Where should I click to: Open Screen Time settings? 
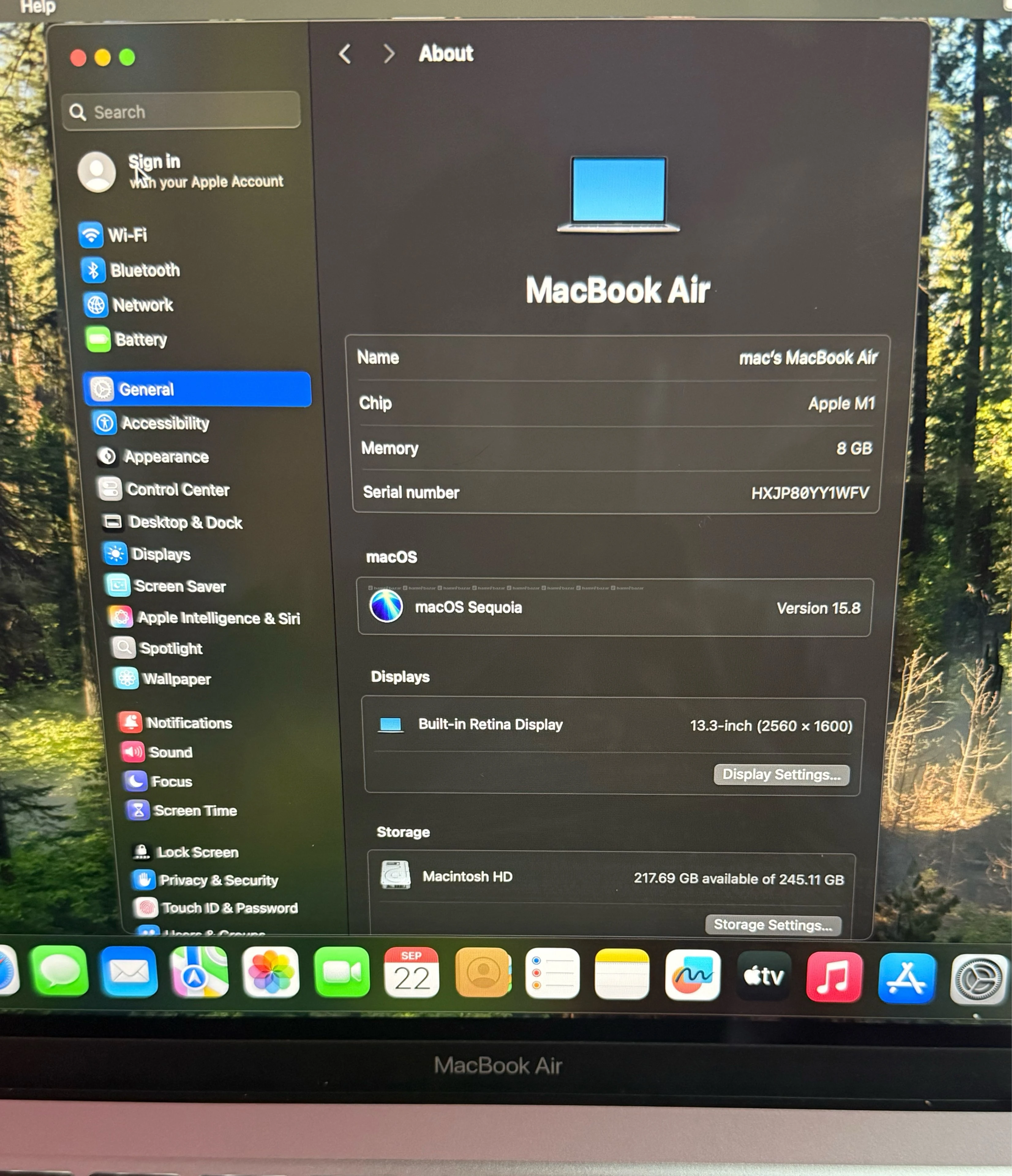point(182,810)
